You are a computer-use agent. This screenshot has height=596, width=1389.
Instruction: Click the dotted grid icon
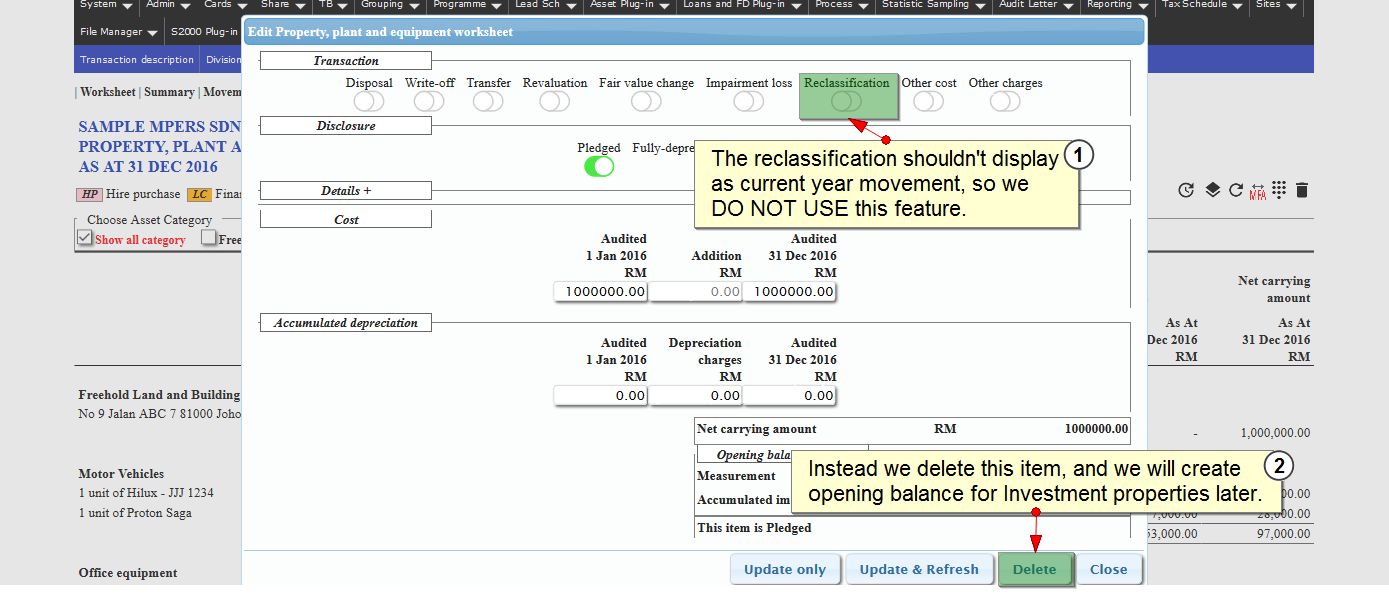[x=1279, y=190]
